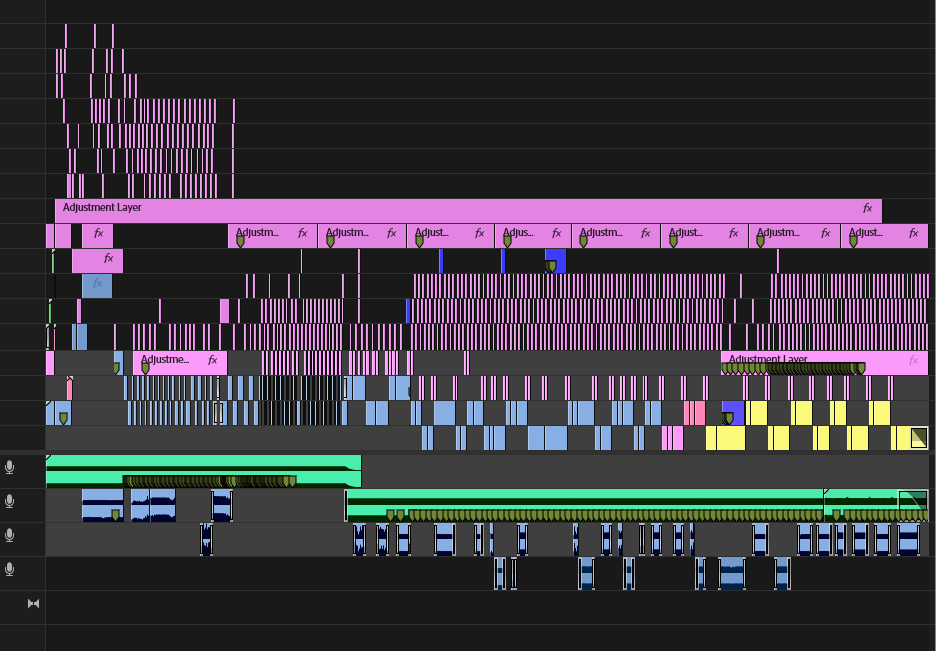
Task: Click the voice-over microphone on the third audio track
Action: coord(10,535)
